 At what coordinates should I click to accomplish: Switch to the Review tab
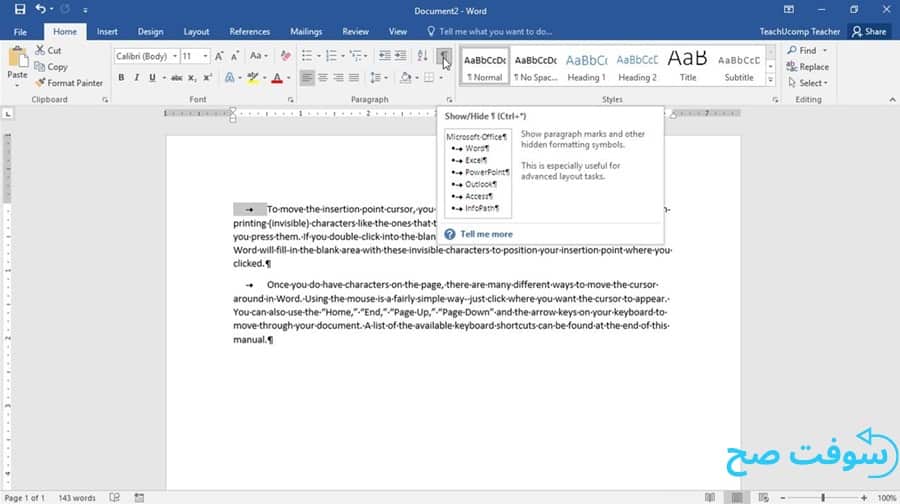tap(355, 32)
